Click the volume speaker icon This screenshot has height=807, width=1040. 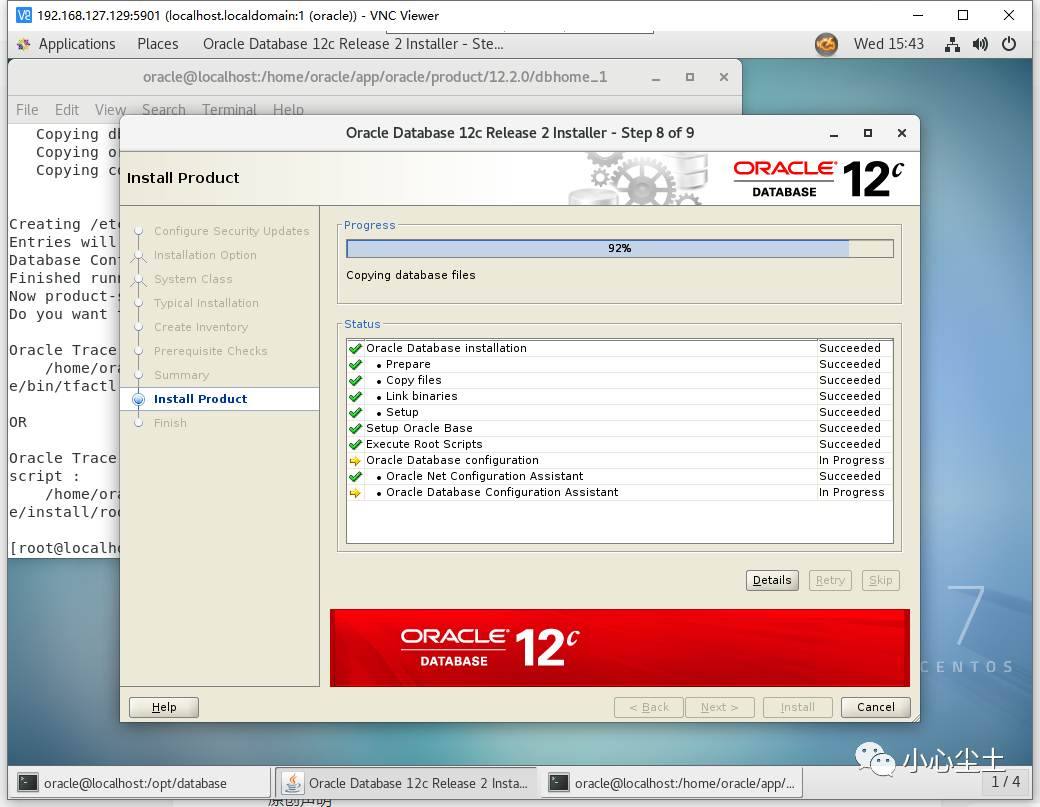980,44
